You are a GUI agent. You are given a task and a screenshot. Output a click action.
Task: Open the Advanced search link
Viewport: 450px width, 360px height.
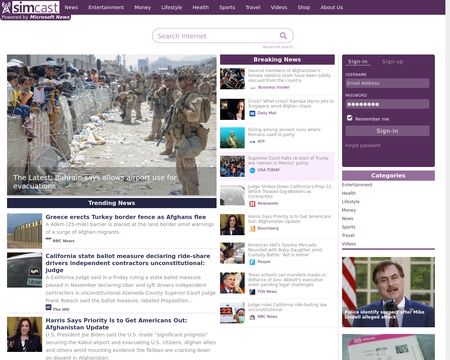[x=278, y=47]
